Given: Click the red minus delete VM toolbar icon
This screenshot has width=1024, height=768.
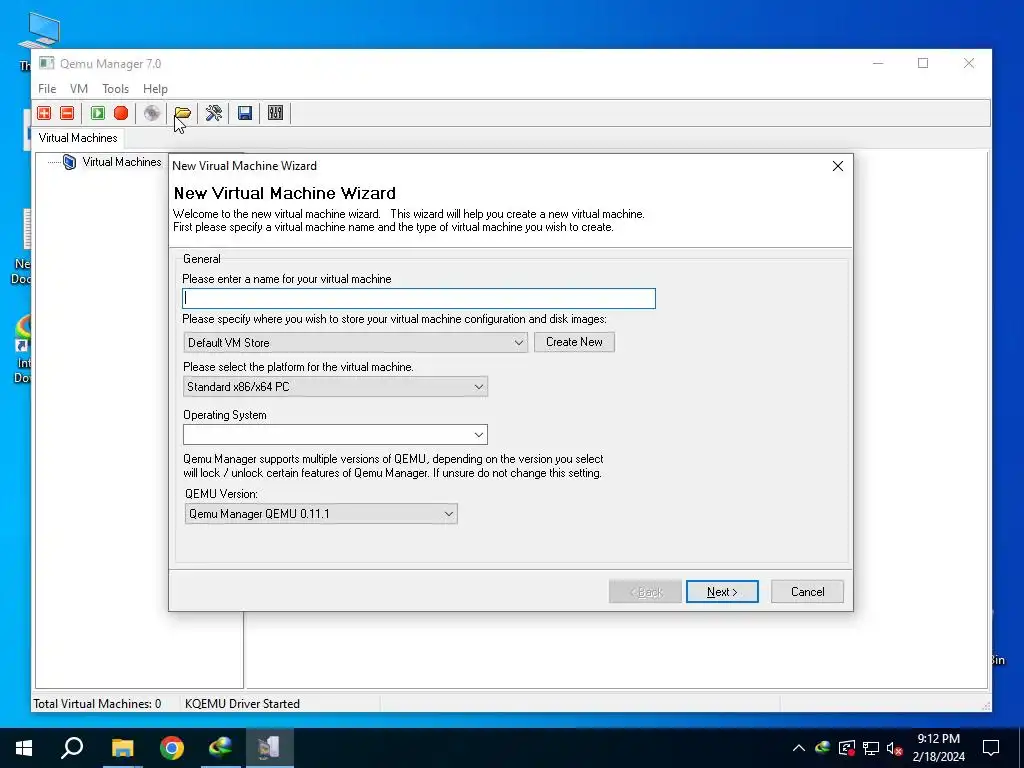Looking at the screenshot, I should click(x=67, y=113).
